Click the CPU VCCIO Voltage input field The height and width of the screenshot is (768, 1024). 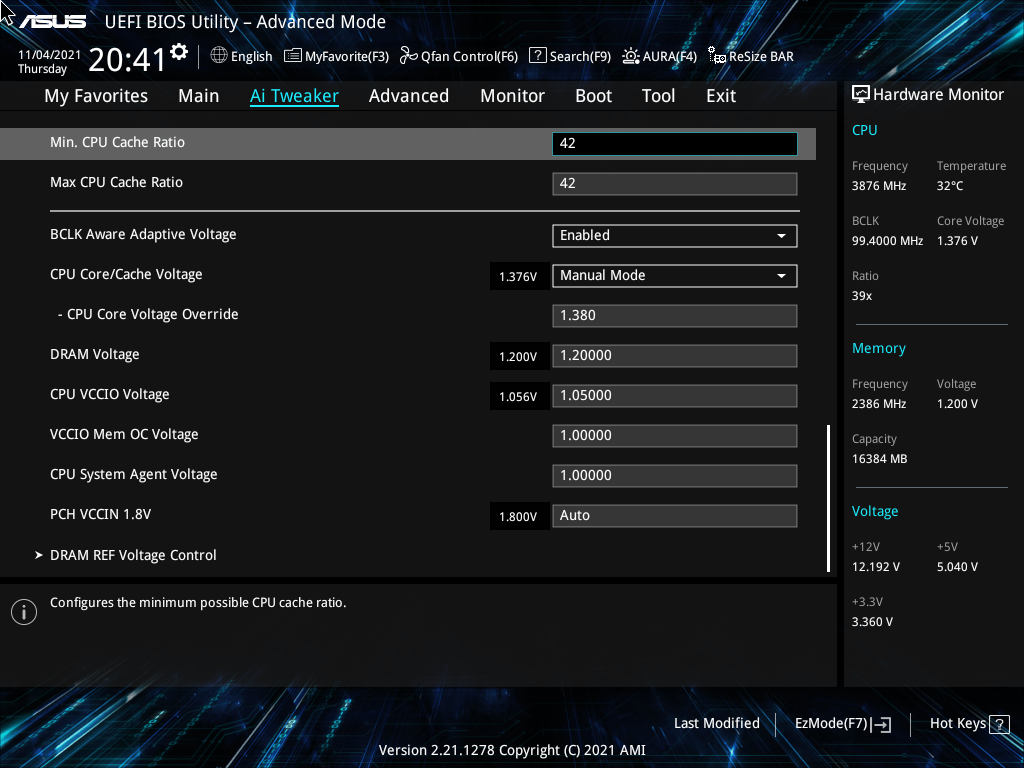pyautogui.click(x=675, y=396)
